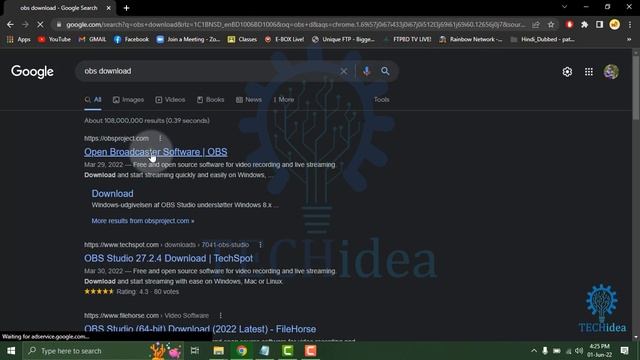Open options menu beside filehorse.com URL
640x360 pixels.
(220, 316)
